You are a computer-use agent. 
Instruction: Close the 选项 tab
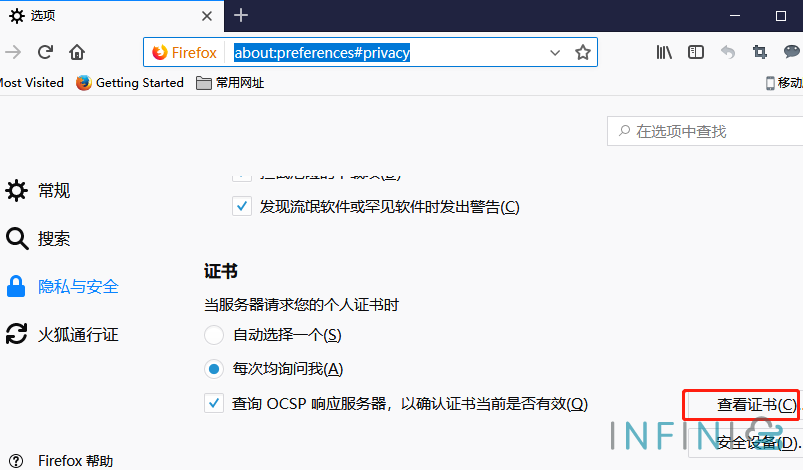tap(207, 16)
